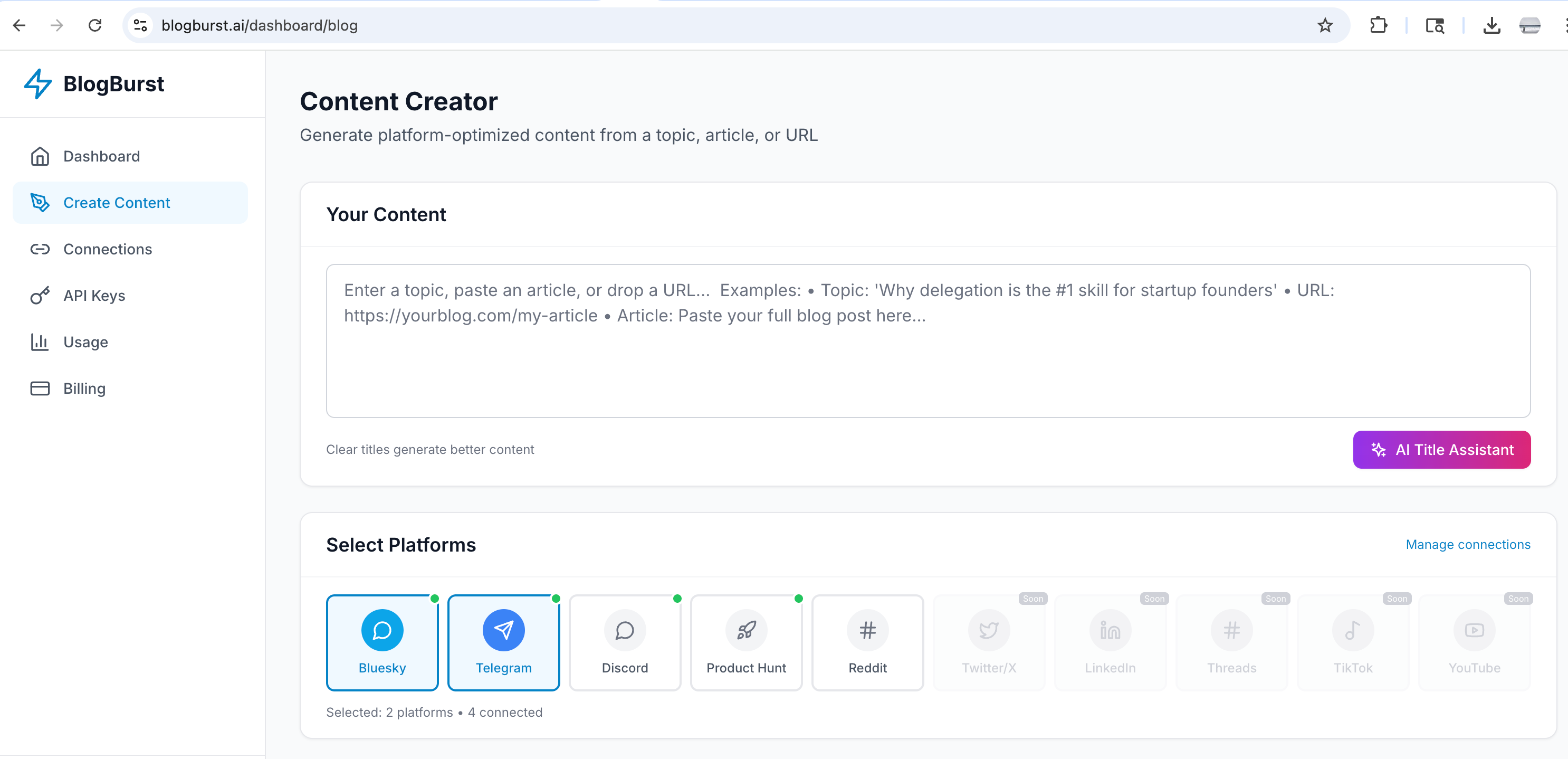Focus the content topic text area

(928, 353)
